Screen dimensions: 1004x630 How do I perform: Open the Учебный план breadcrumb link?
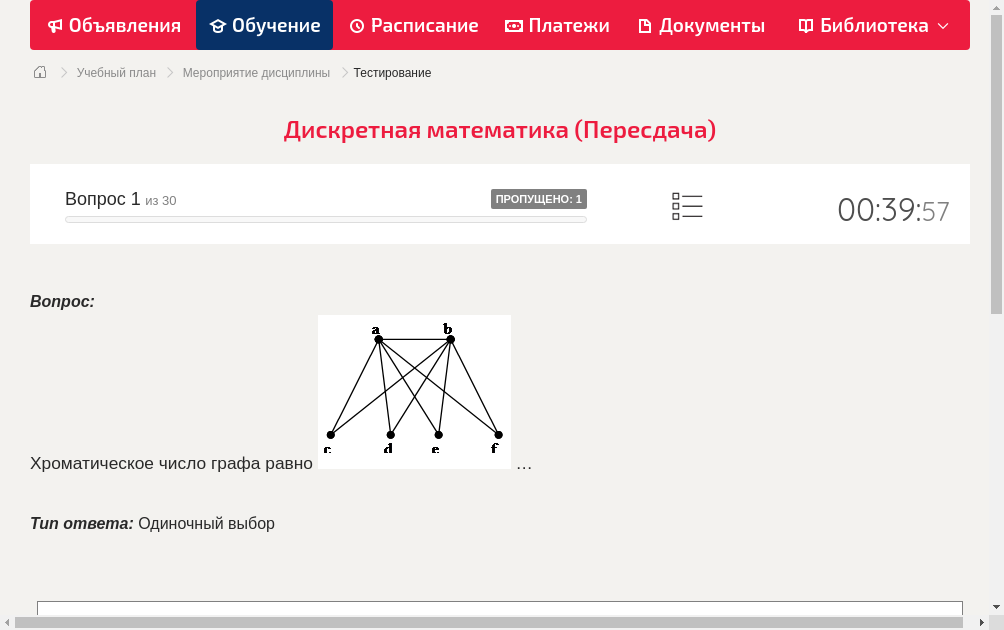(x=117, y=72)
